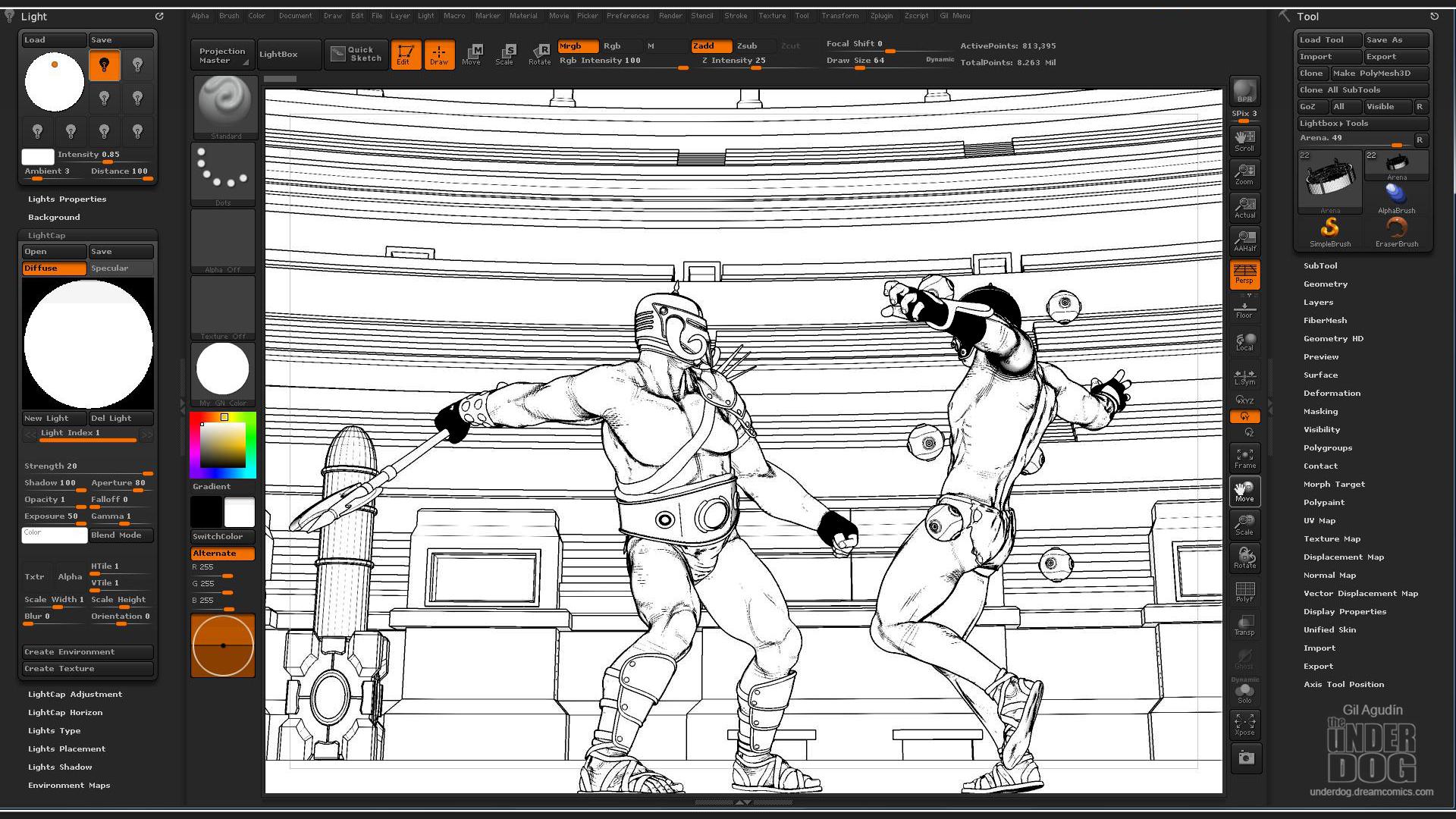Expand the SubTool section
Viewport: 1456px width, 819px height.
click(x=1319, y=266)
